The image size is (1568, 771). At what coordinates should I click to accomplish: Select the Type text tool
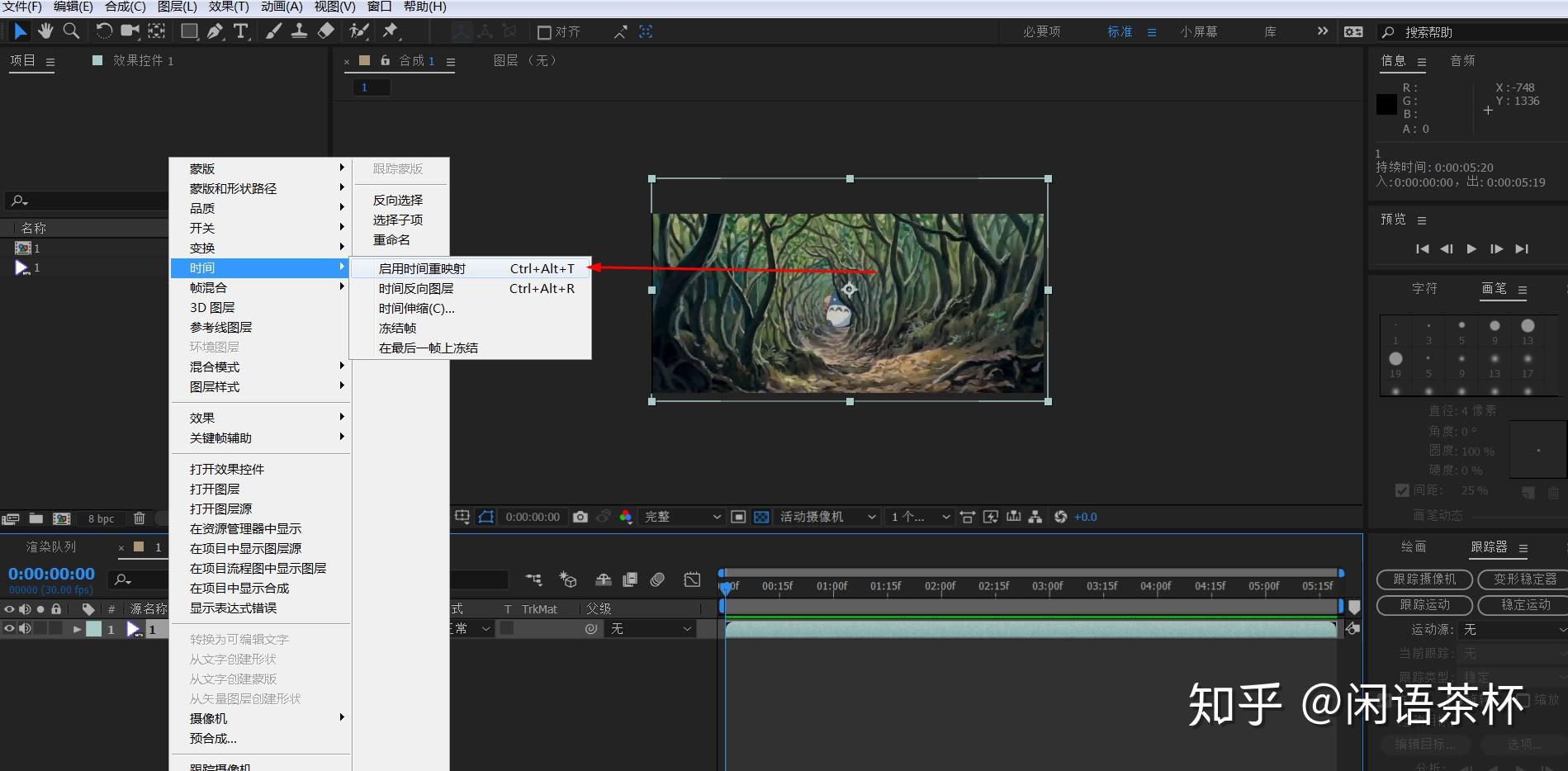pos(241,31)
